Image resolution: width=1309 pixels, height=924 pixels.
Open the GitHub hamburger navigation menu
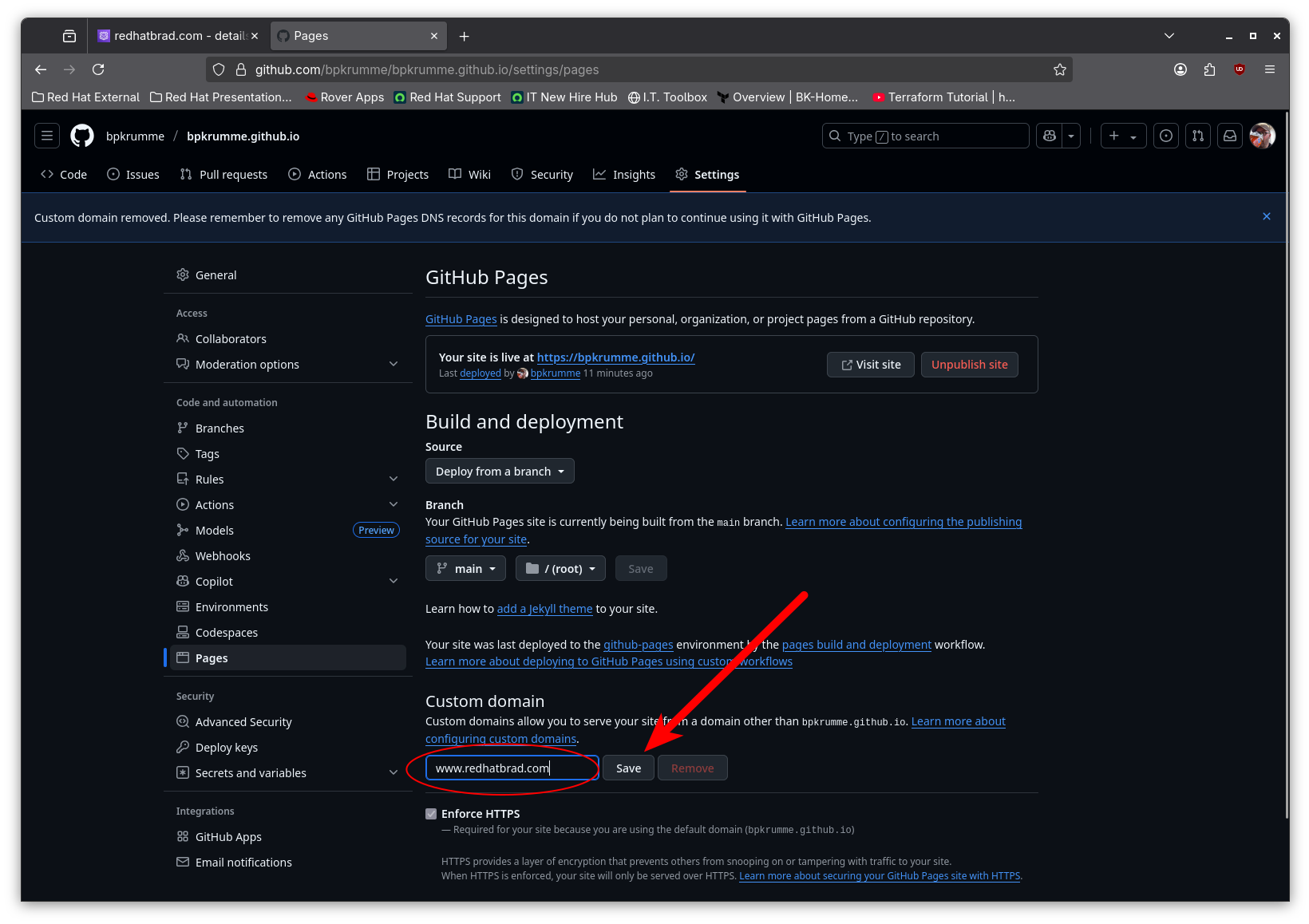coord(47,136)
